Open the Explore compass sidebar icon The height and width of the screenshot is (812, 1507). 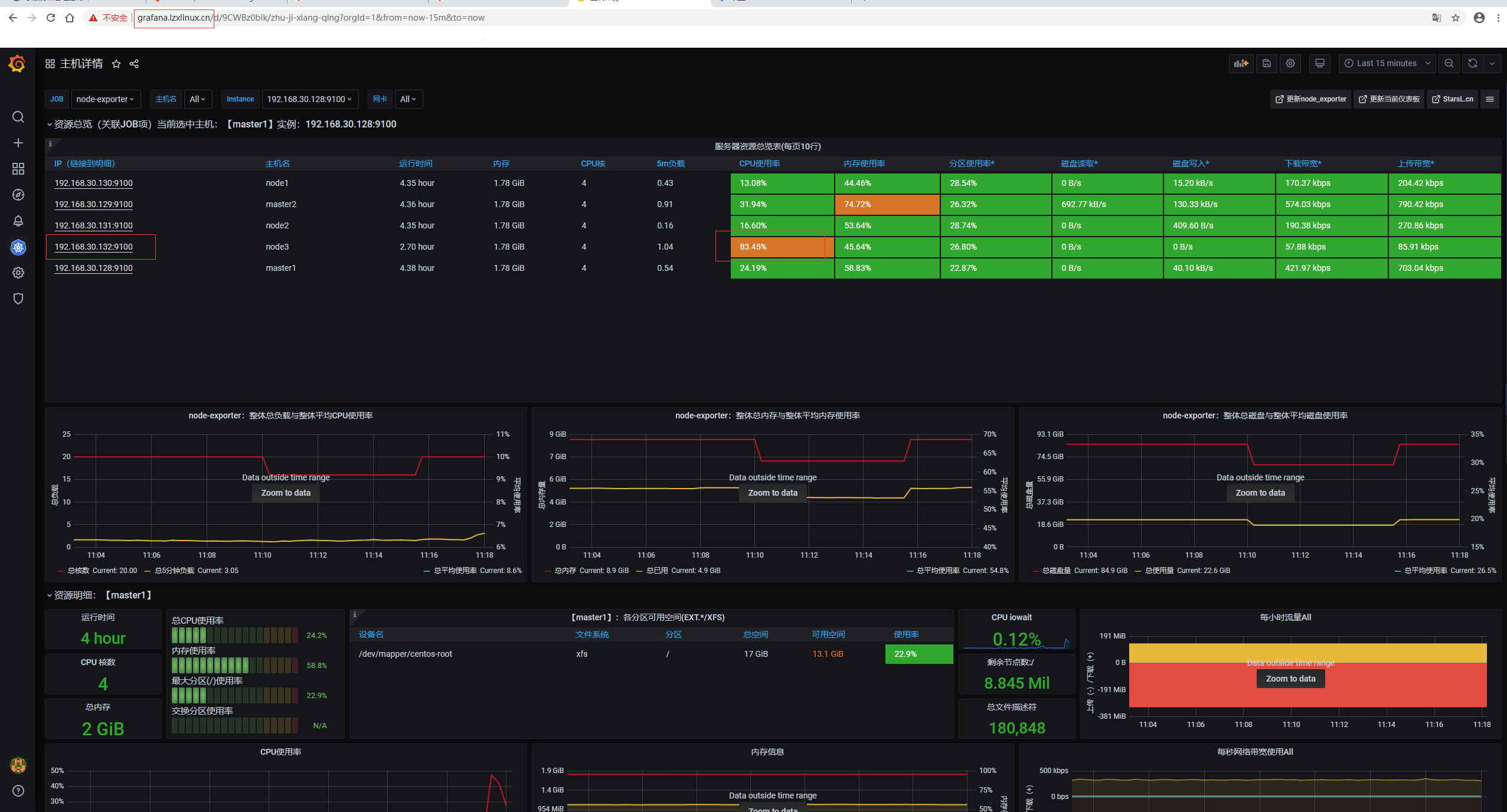point(18,195)
